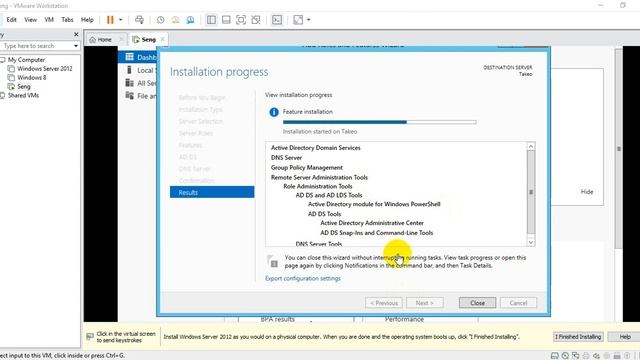Open All Servers in Server Manager sidebar
This screenshot has width=640, height=360.
tap(141, 83)
